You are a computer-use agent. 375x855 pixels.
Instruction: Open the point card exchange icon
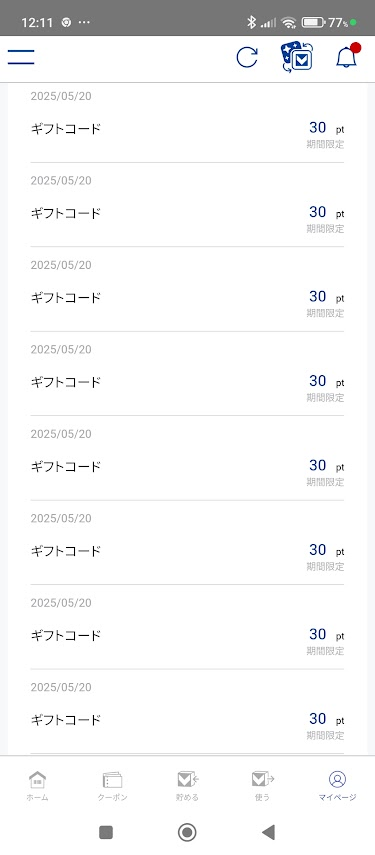297,57
